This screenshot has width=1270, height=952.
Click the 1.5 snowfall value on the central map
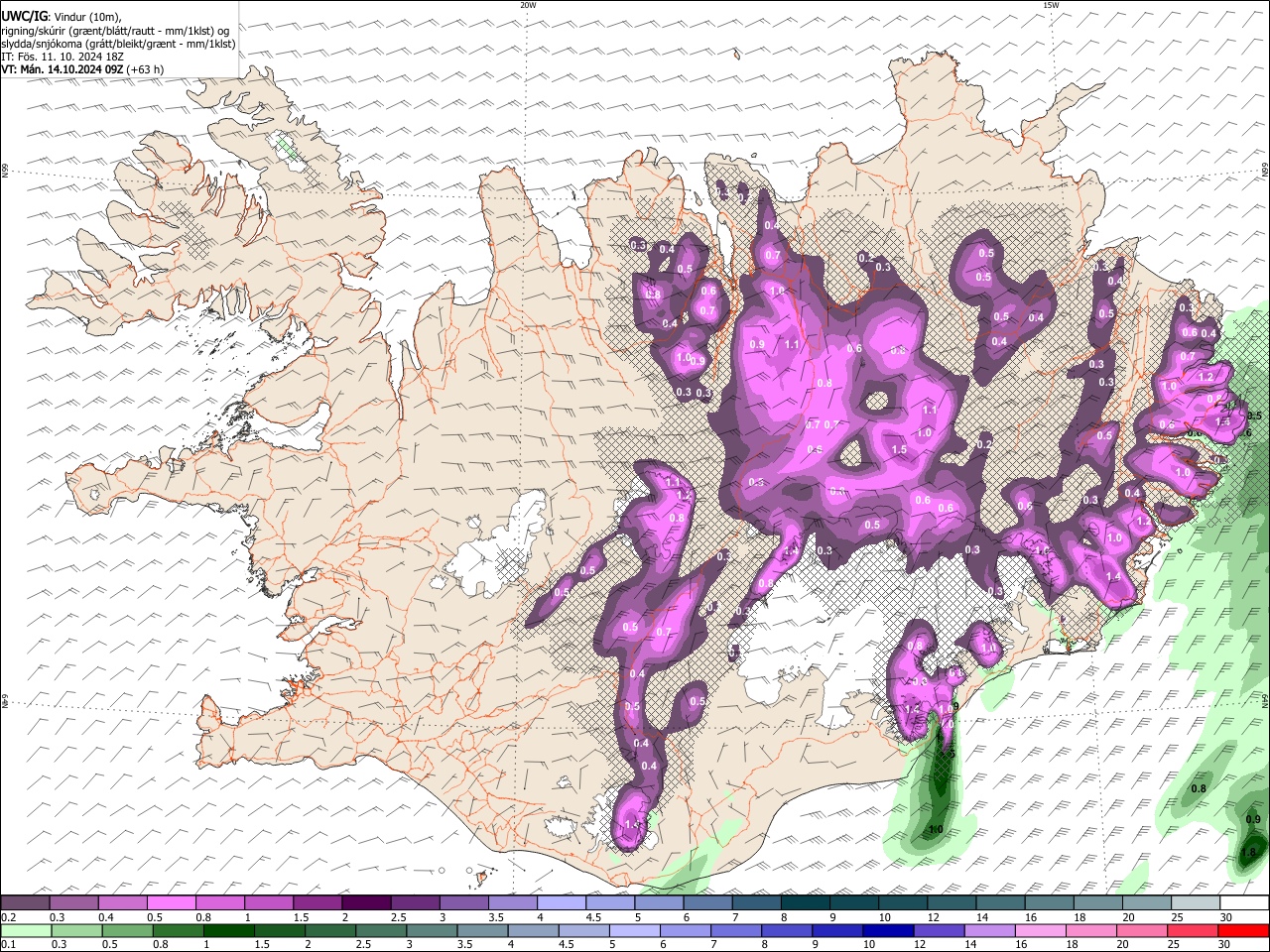point(899,449)
